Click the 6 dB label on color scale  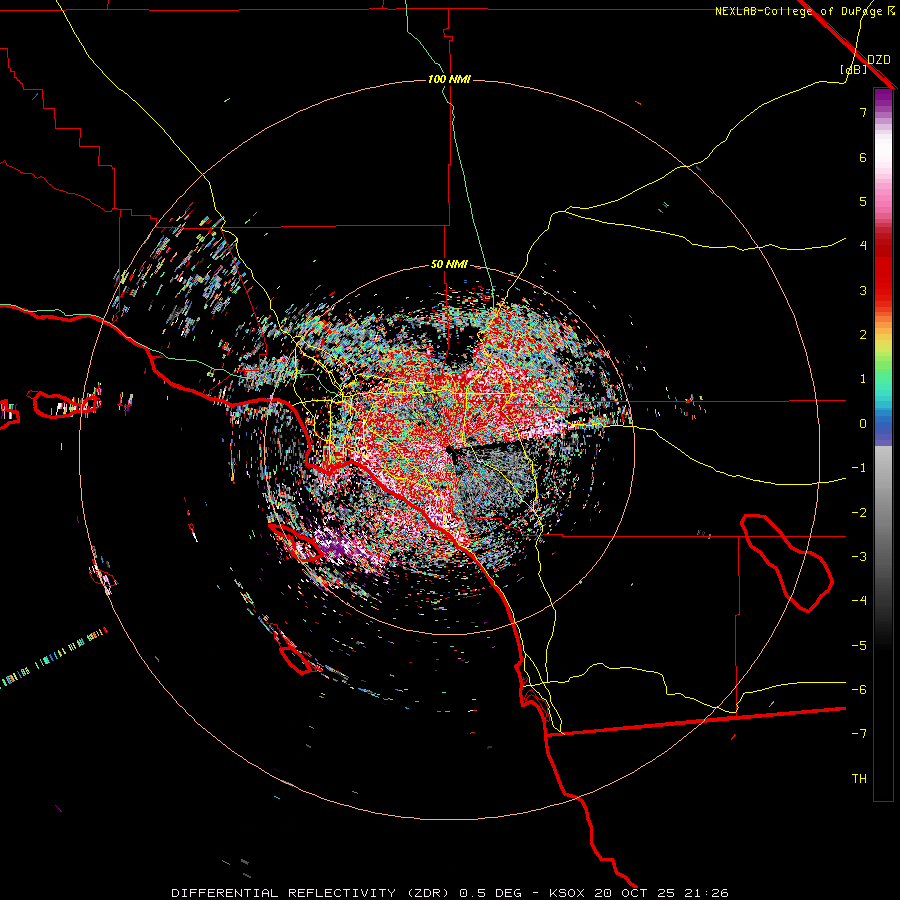(x=863, y=157)
